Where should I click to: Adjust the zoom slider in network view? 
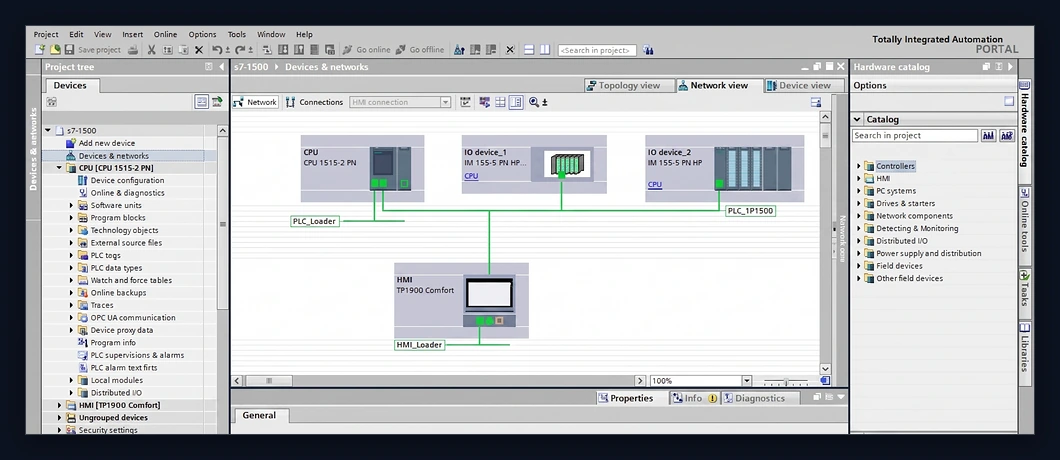786,382
